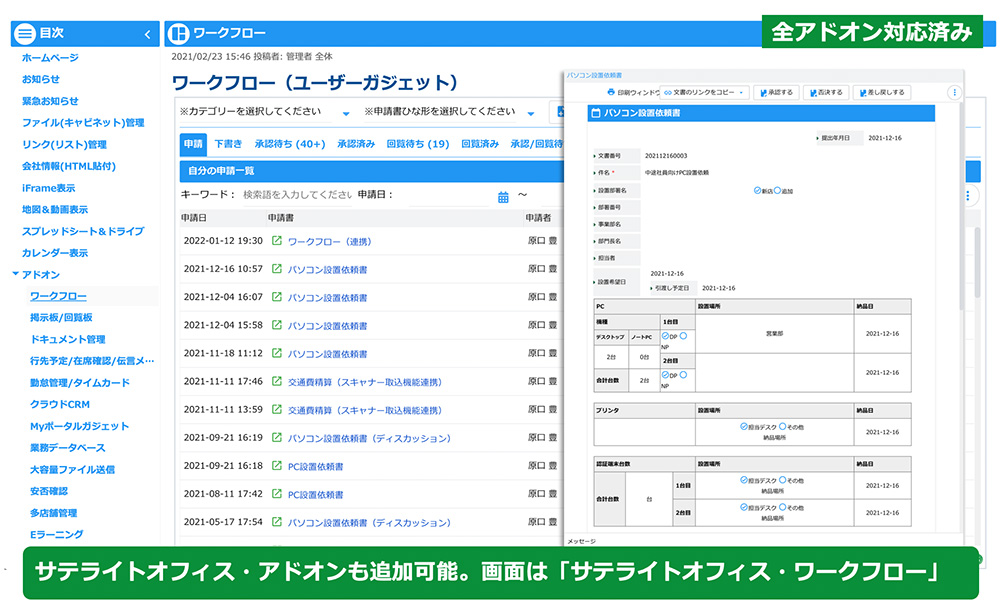Select Eラーニング in the sidebar
The height and width of the screenshot is (608, 1000).
pyautogui.click(x=57, y=534)
